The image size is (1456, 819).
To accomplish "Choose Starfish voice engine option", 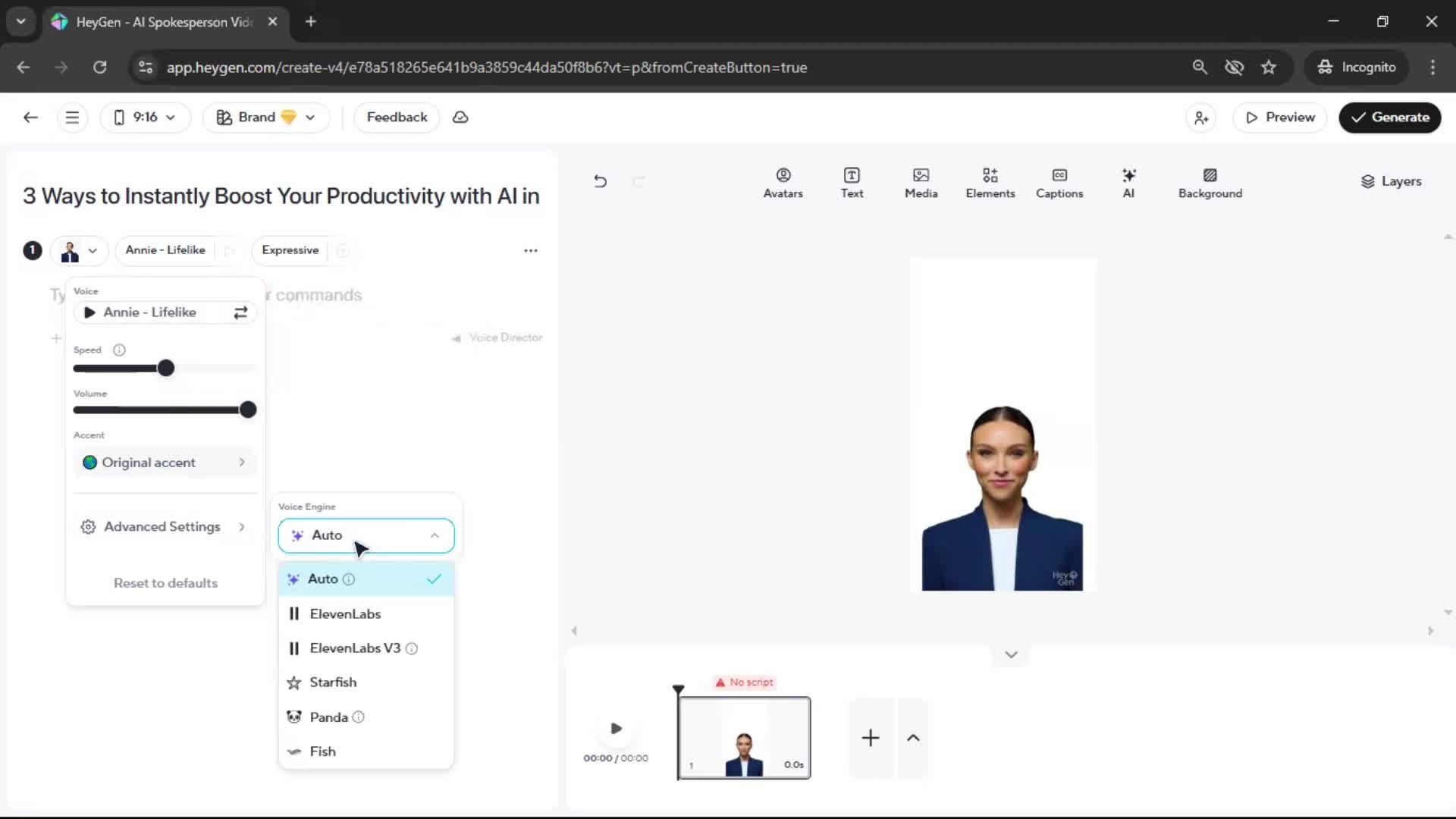I will click(x=333, y=682).
